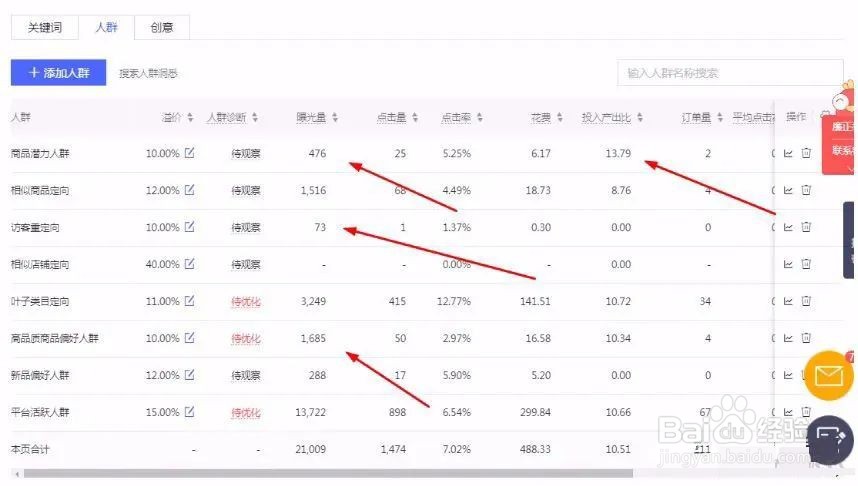858x486 pixels.
Task: Select the 相似店铺定向 name cell
Action: pos(40,264)
